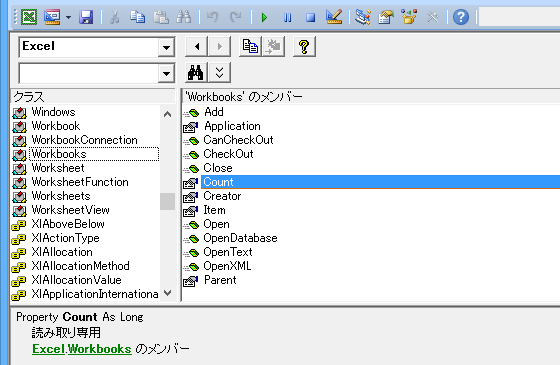Open Find with toolbar binoculars icon
Screen dimensions: 560x365
184,17
